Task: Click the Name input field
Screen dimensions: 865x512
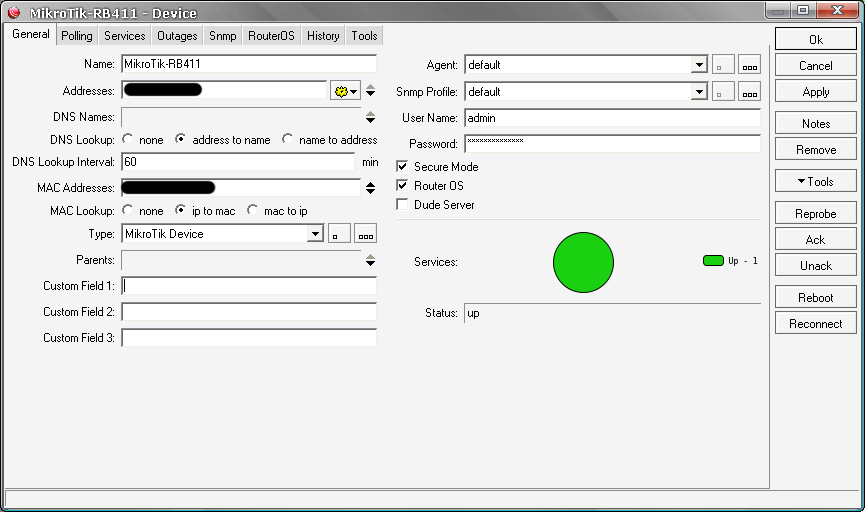Action: coord(249,64)
